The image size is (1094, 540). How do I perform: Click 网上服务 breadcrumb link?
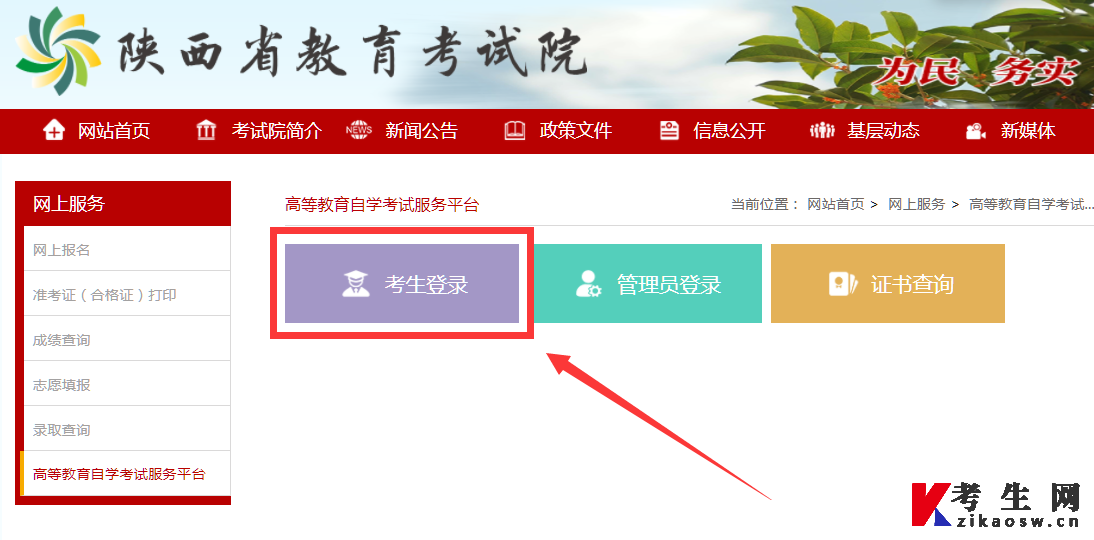tap(916, 204)
